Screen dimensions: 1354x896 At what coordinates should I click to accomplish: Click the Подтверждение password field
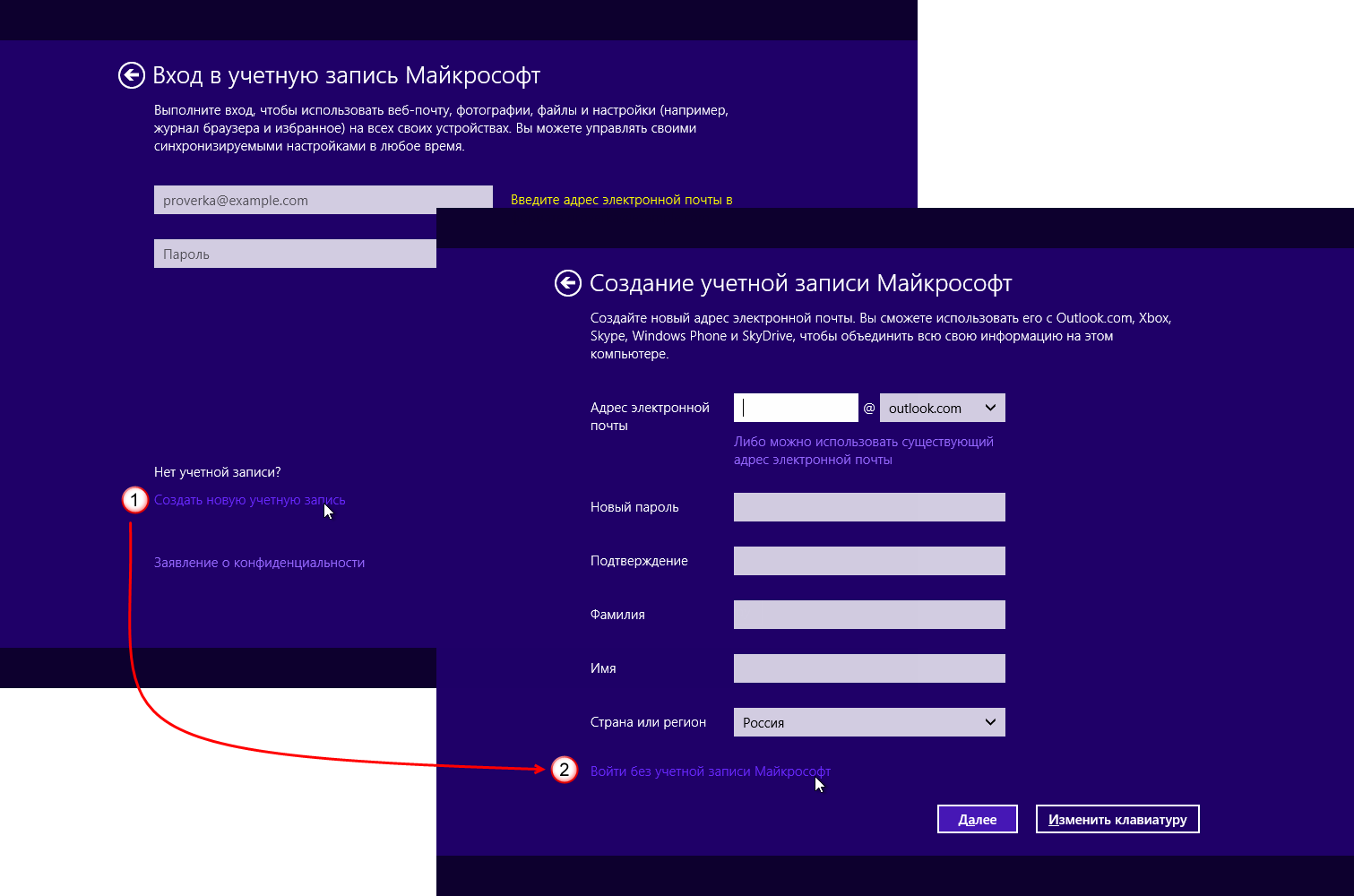(869, 561)
